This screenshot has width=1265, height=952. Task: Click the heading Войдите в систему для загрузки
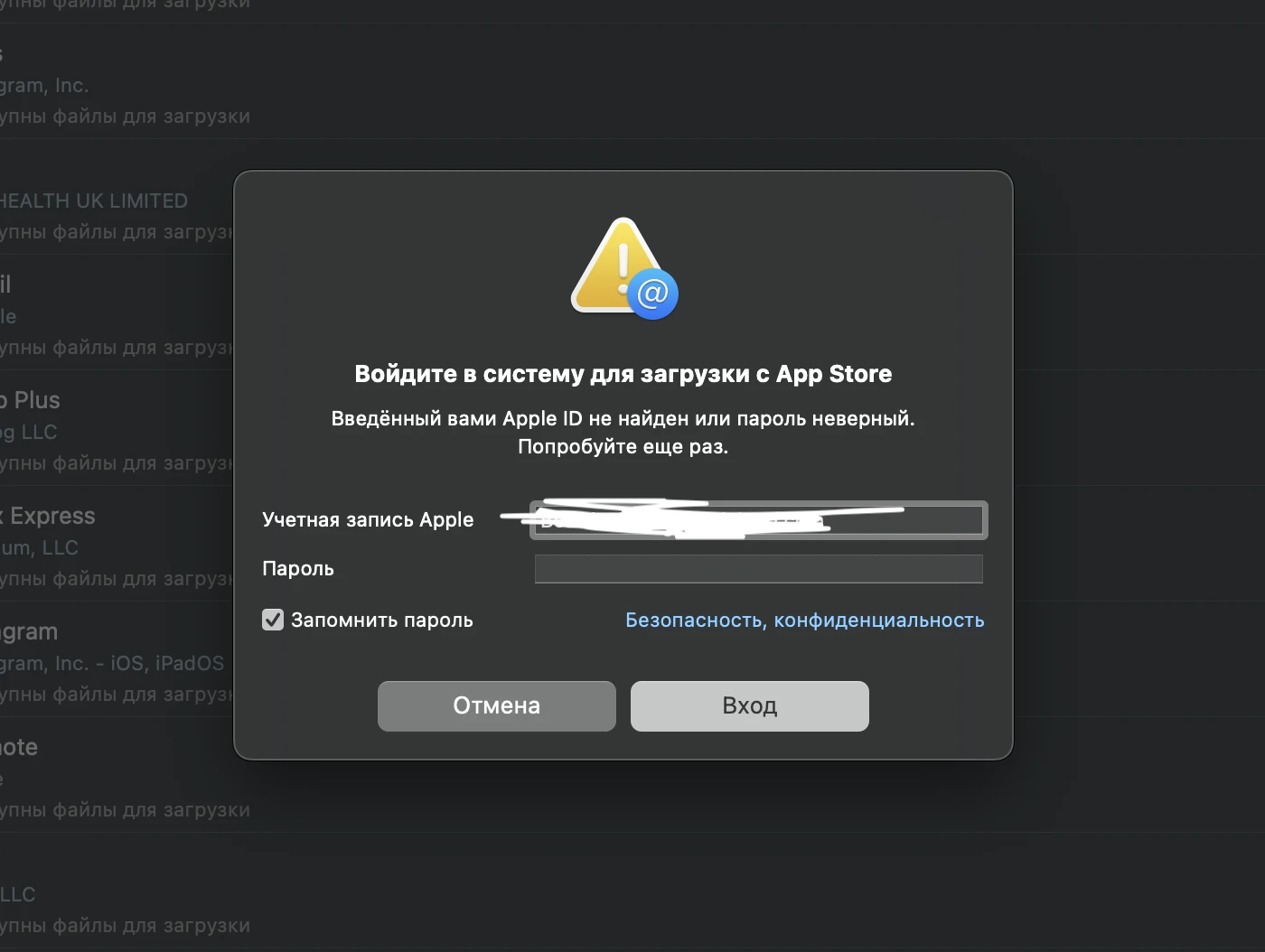tap(623, 374)
